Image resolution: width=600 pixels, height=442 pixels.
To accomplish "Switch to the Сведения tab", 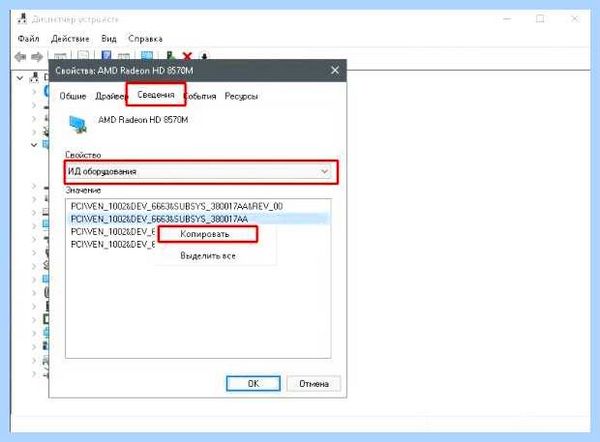I will click(156, 95).
